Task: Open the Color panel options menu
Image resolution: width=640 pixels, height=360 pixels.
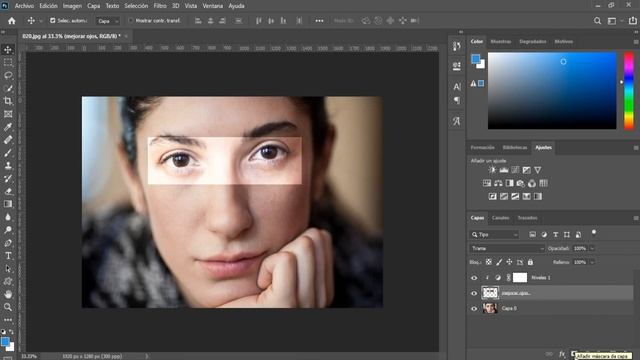Action: [x=636, y=42]
